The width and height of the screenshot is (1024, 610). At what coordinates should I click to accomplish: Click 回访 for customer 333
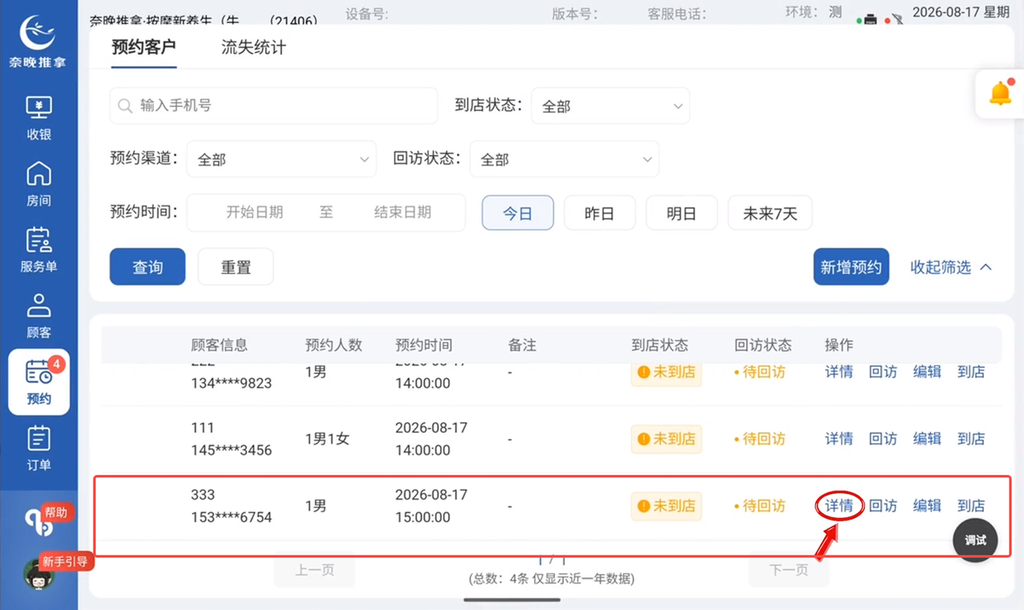[883, 506]
